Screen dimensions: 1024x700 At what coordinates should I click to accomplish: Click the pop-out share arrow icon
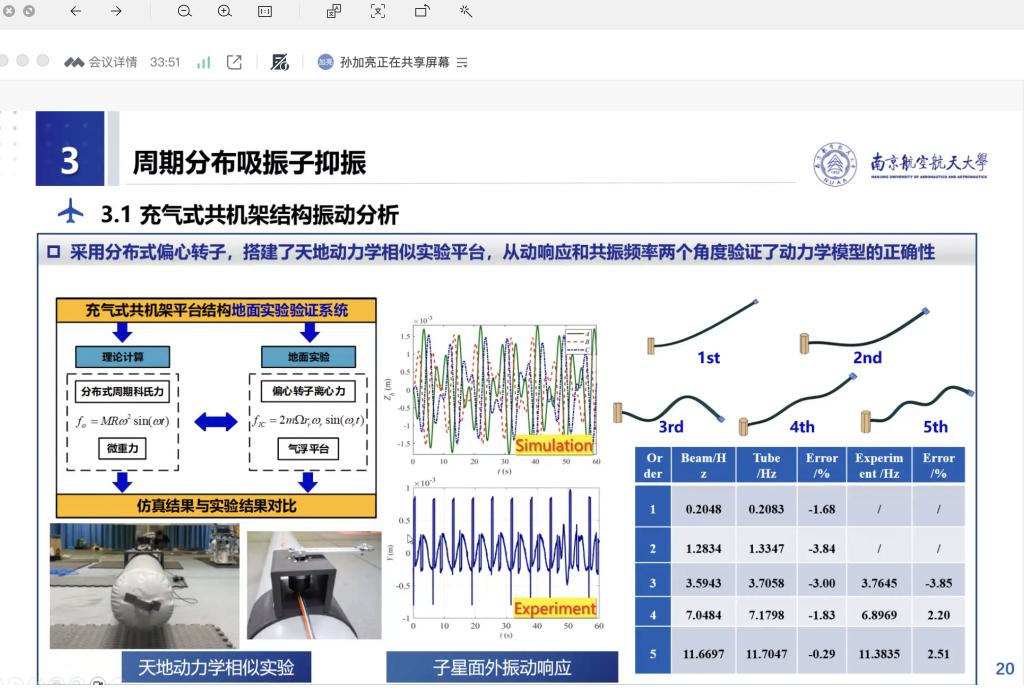(234, 62)
